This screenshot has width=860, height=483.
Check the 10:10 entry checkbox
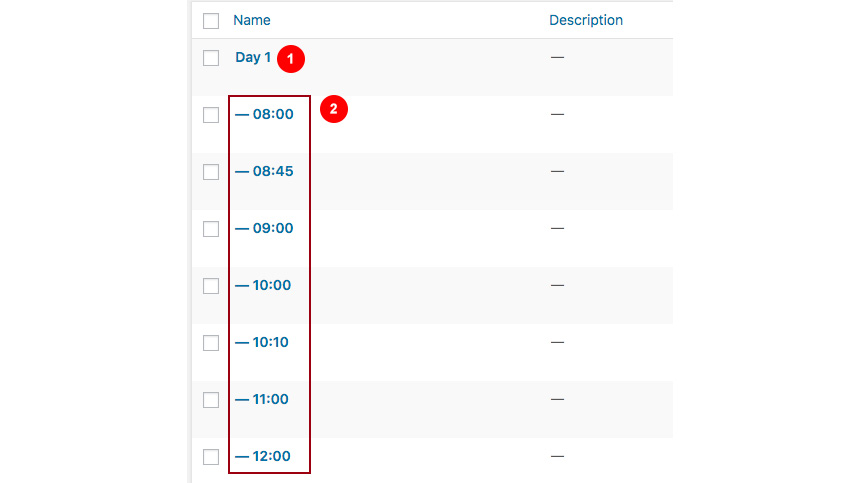click(211, 343)
